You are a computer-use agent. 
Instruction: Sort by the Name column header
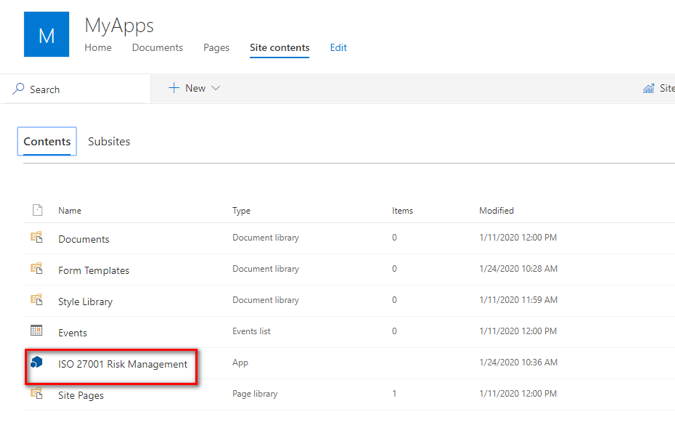(70, 211)
